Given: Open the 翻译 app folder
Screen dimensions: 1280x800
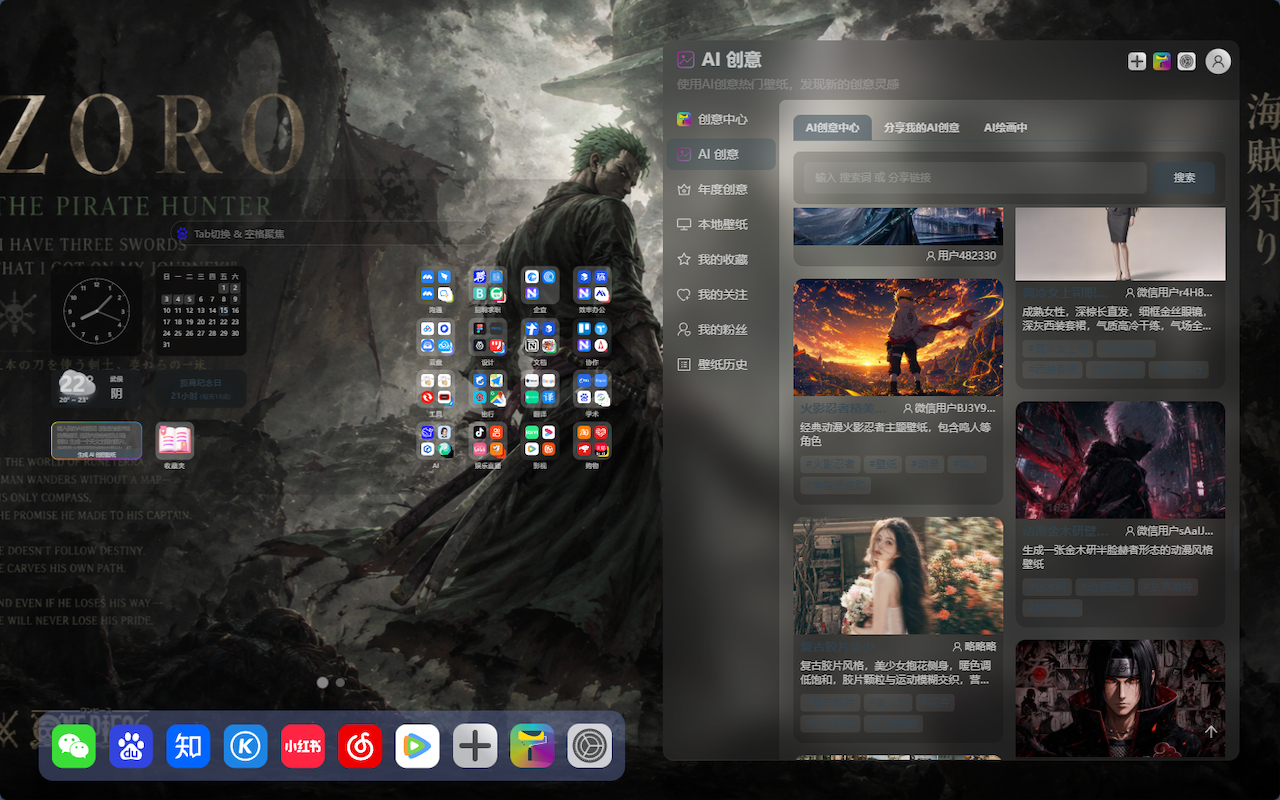Looking at the screenshot, I should click(540, 389).
